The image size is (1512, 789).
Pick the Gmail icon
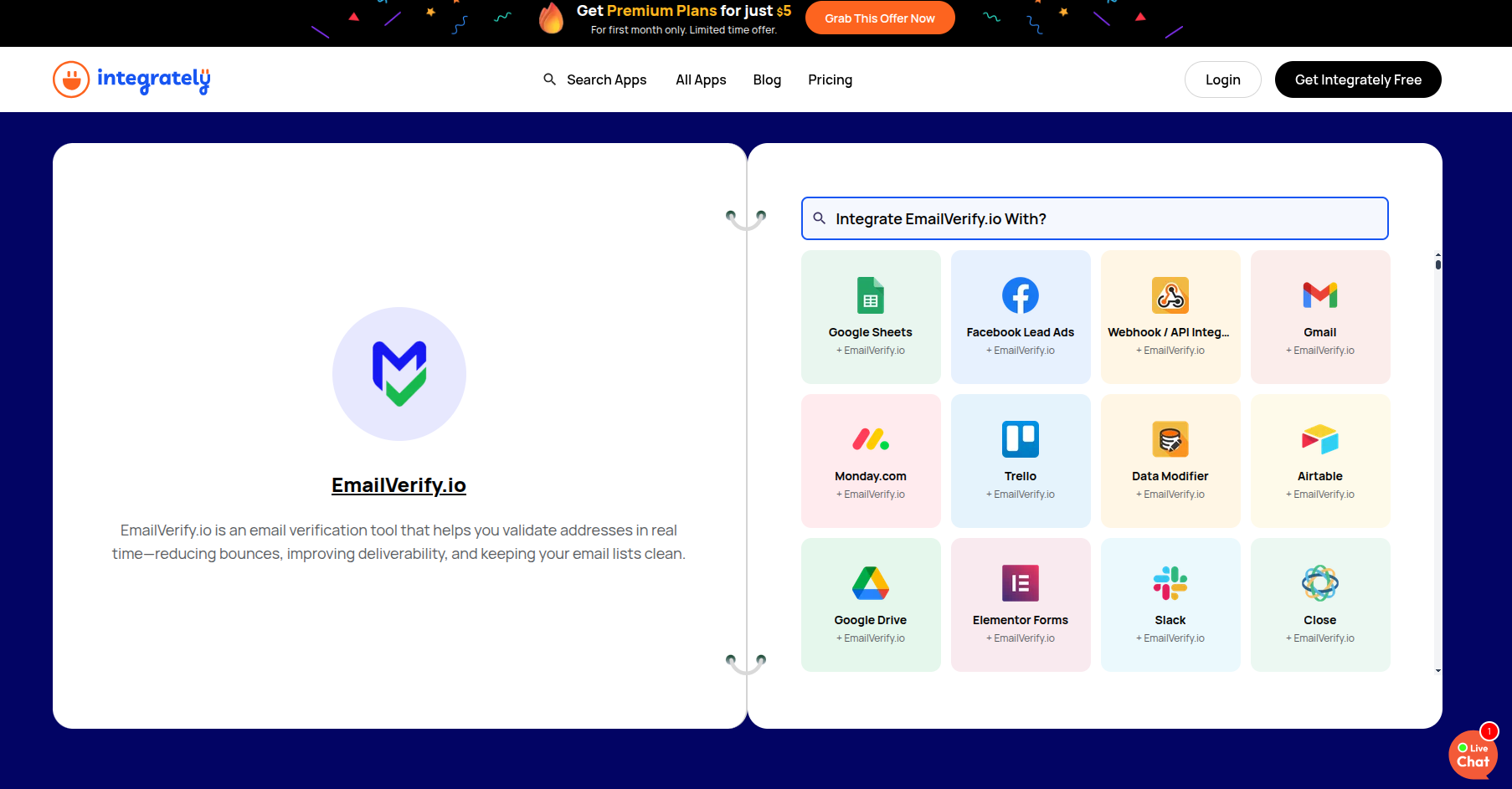point(1320,295)
